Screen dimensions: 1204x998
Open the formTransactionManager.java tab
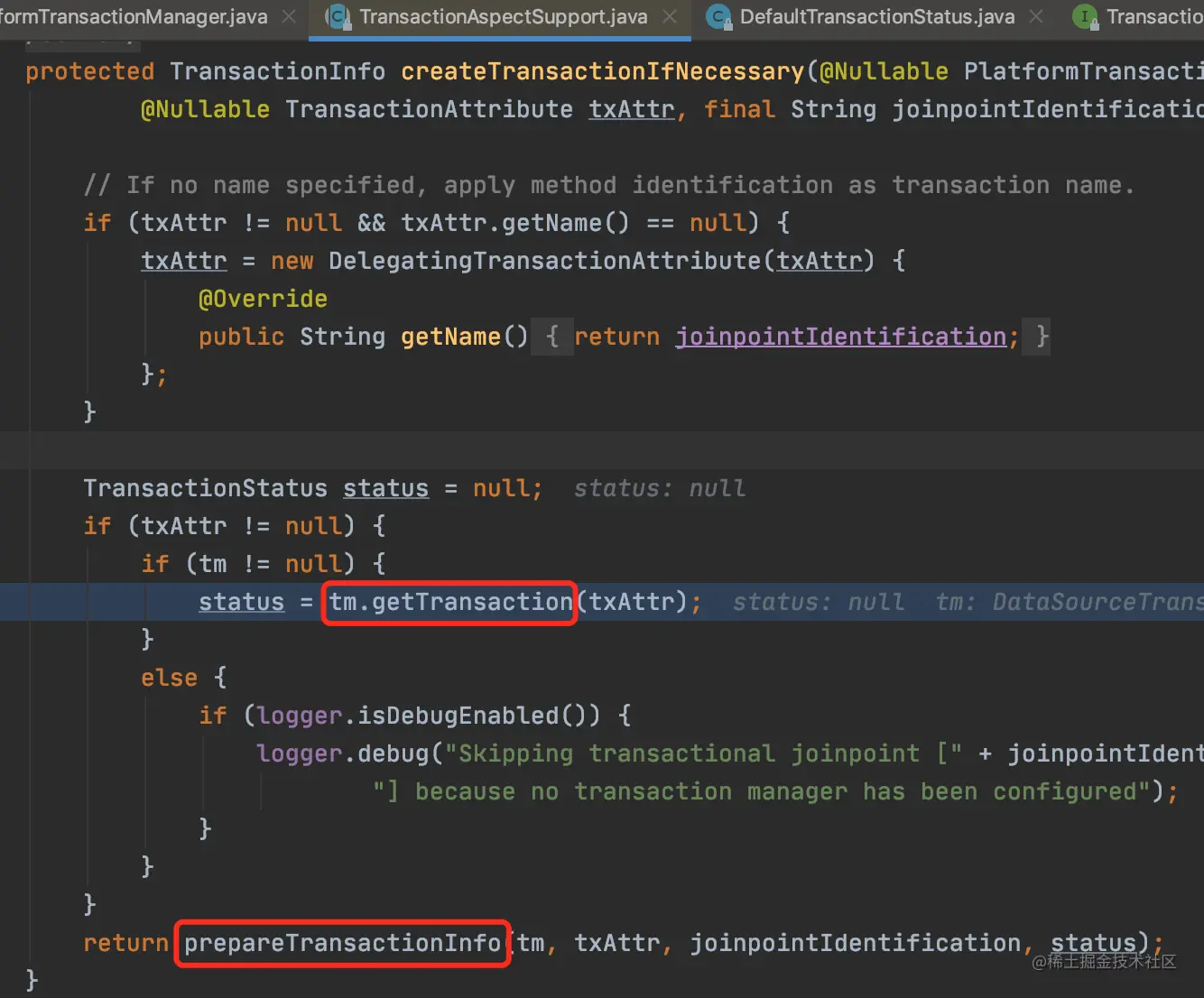134,17
